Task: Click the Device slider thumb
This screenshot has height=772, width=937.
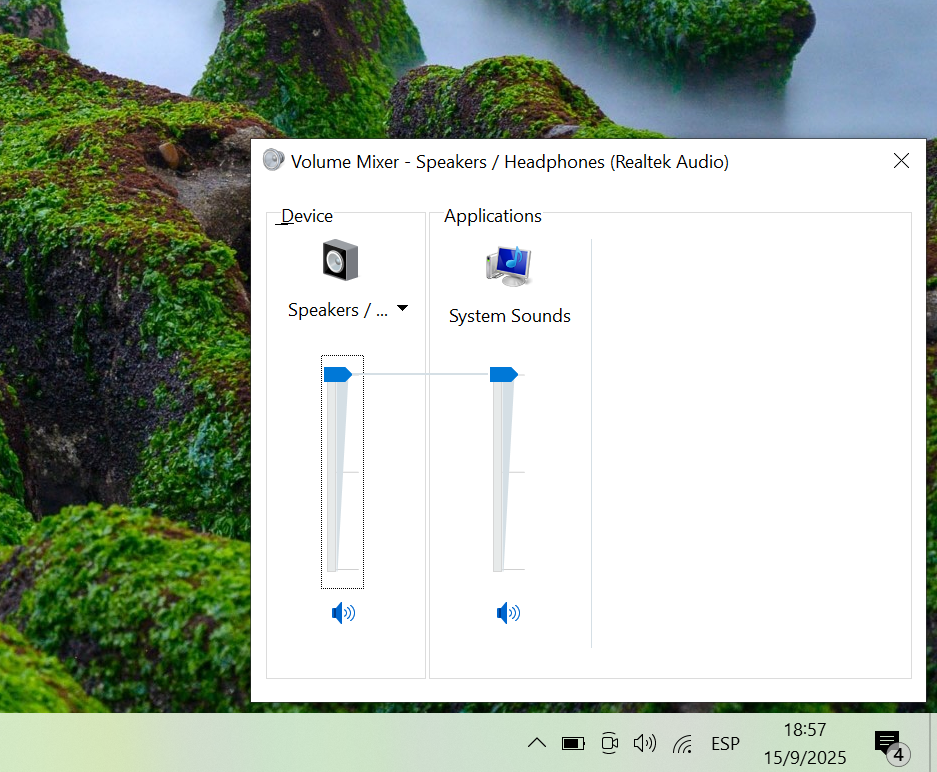Action: (337, 374)
